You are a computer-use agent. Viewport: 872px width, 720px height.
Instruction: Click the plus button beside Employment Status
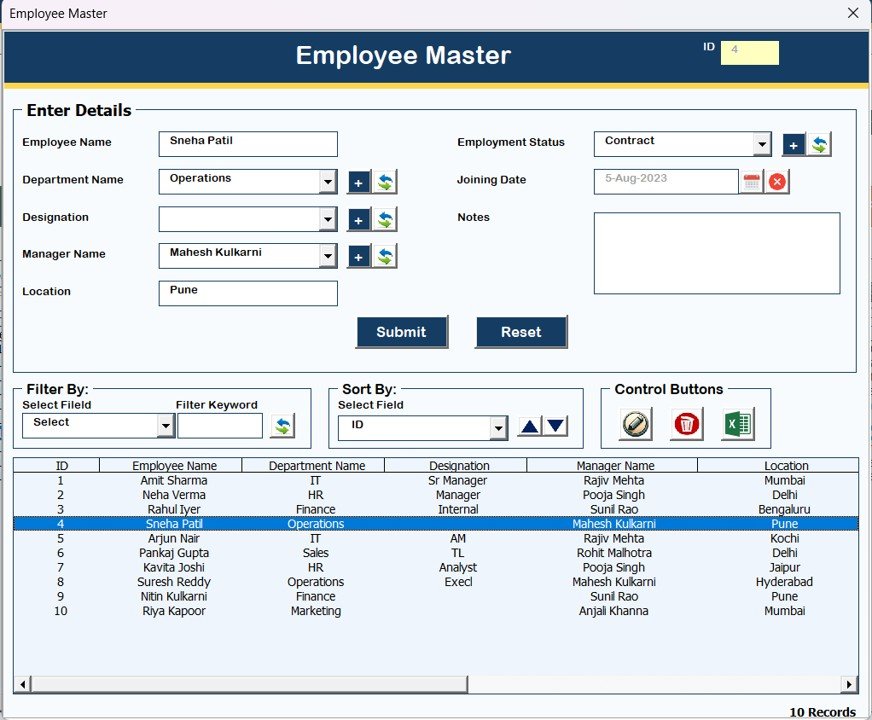(x=793, y=144)
